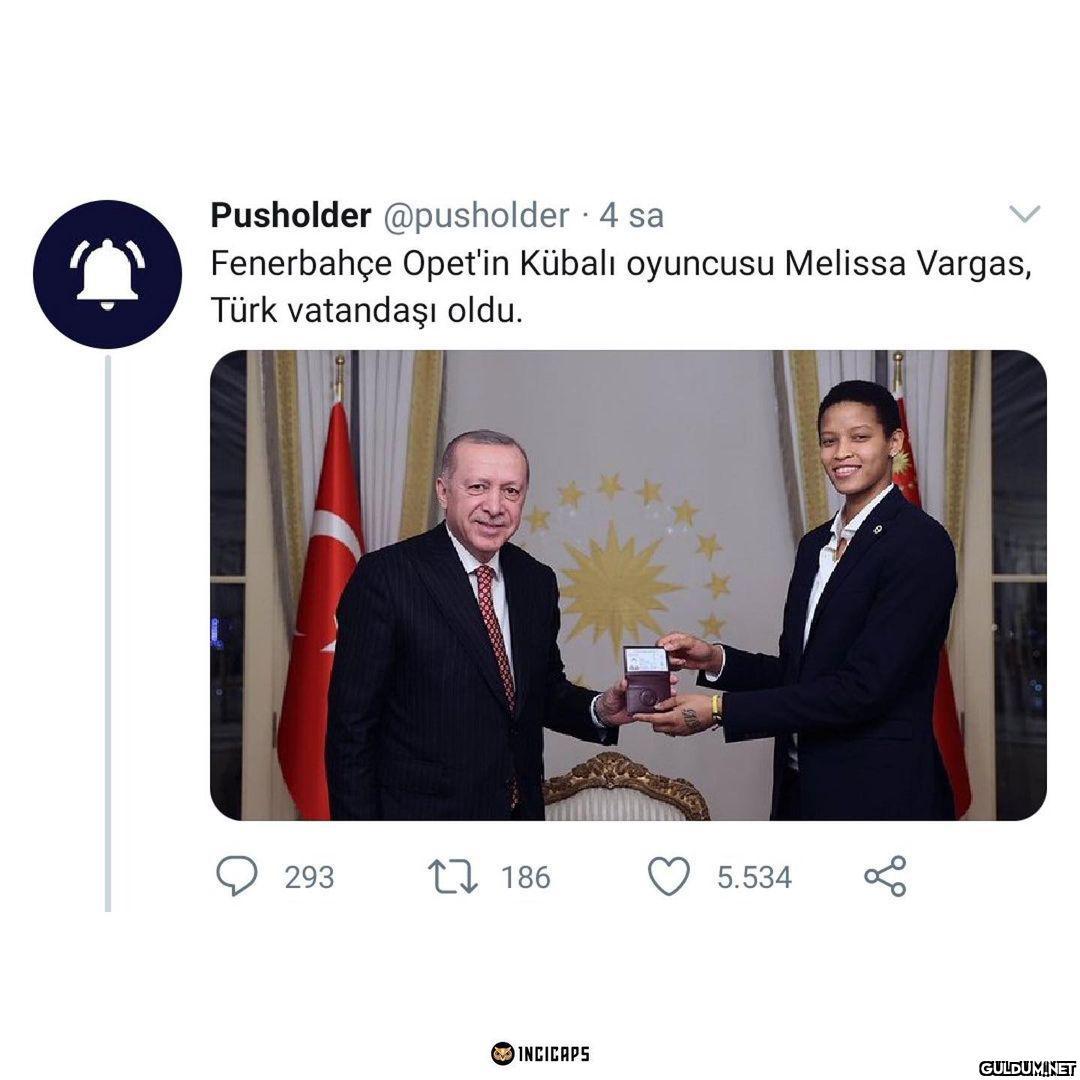Click the GULDUM.NET watermark
This screenshot has width=1080, height=1080.
[x=1027, y=1068]
